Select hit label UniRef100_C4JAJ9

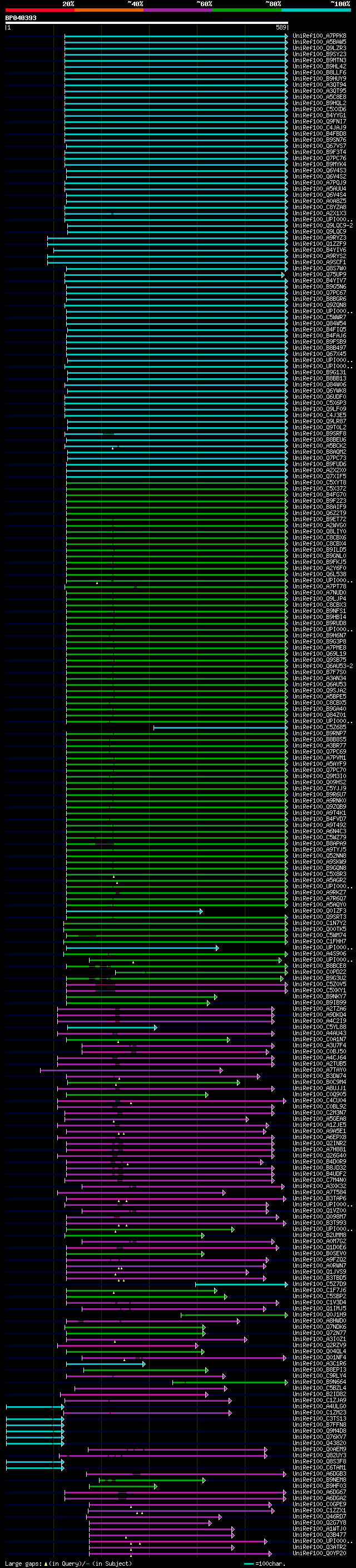point(319,127)
